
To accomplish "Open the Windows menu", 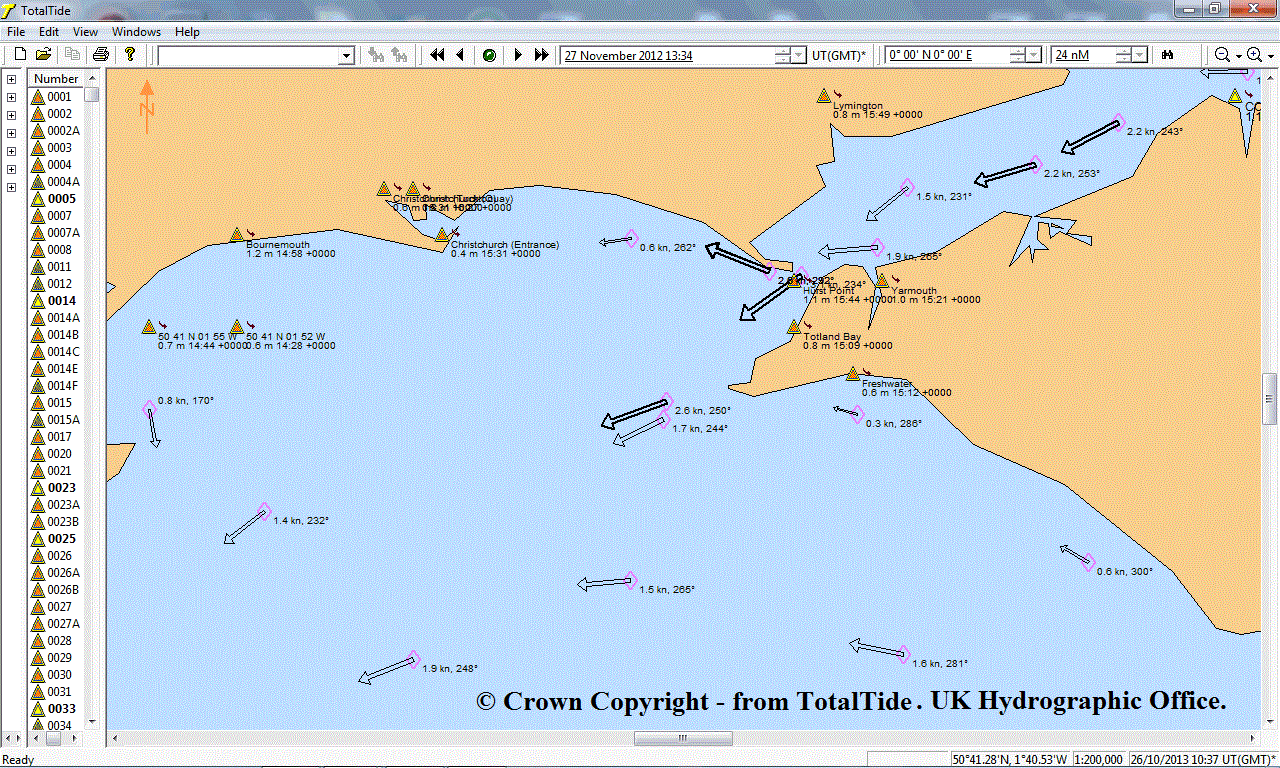I will point(136,32).
